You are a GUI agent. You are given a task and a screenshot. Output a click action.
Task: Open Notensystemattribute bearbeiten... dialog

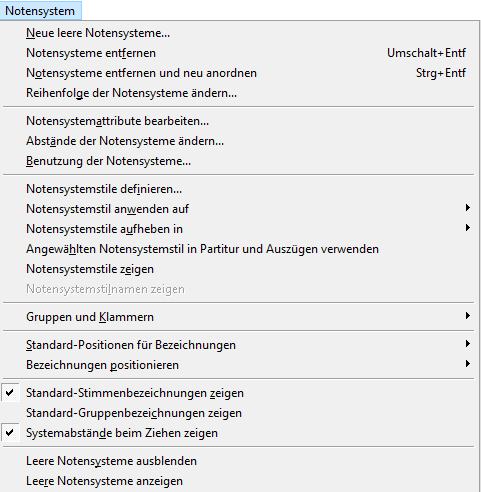(239, 121)
